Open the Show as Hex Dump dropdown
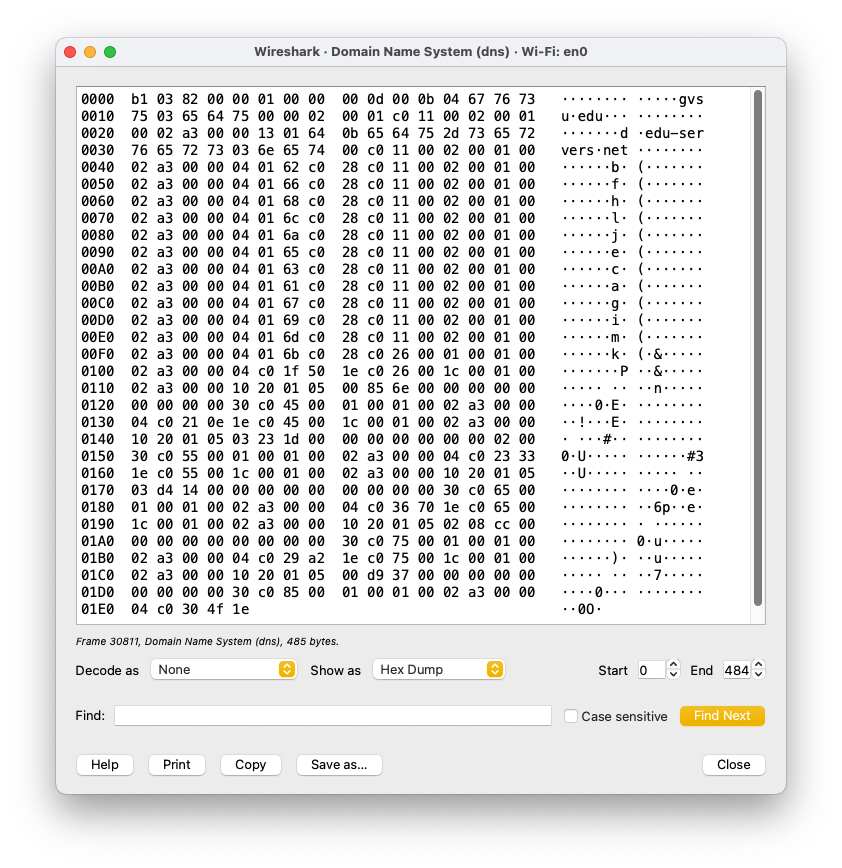This screenshot has height=868, width=842. (438, 669)
